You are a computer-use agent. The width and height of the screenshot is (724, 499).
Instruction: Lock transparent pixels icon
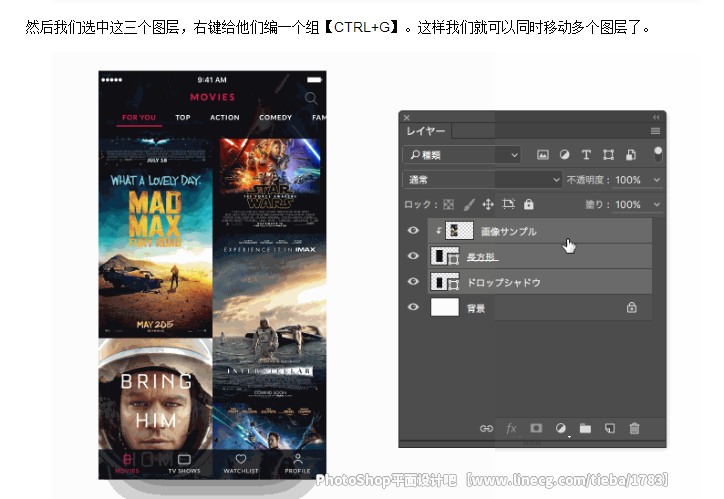(448, 204)
